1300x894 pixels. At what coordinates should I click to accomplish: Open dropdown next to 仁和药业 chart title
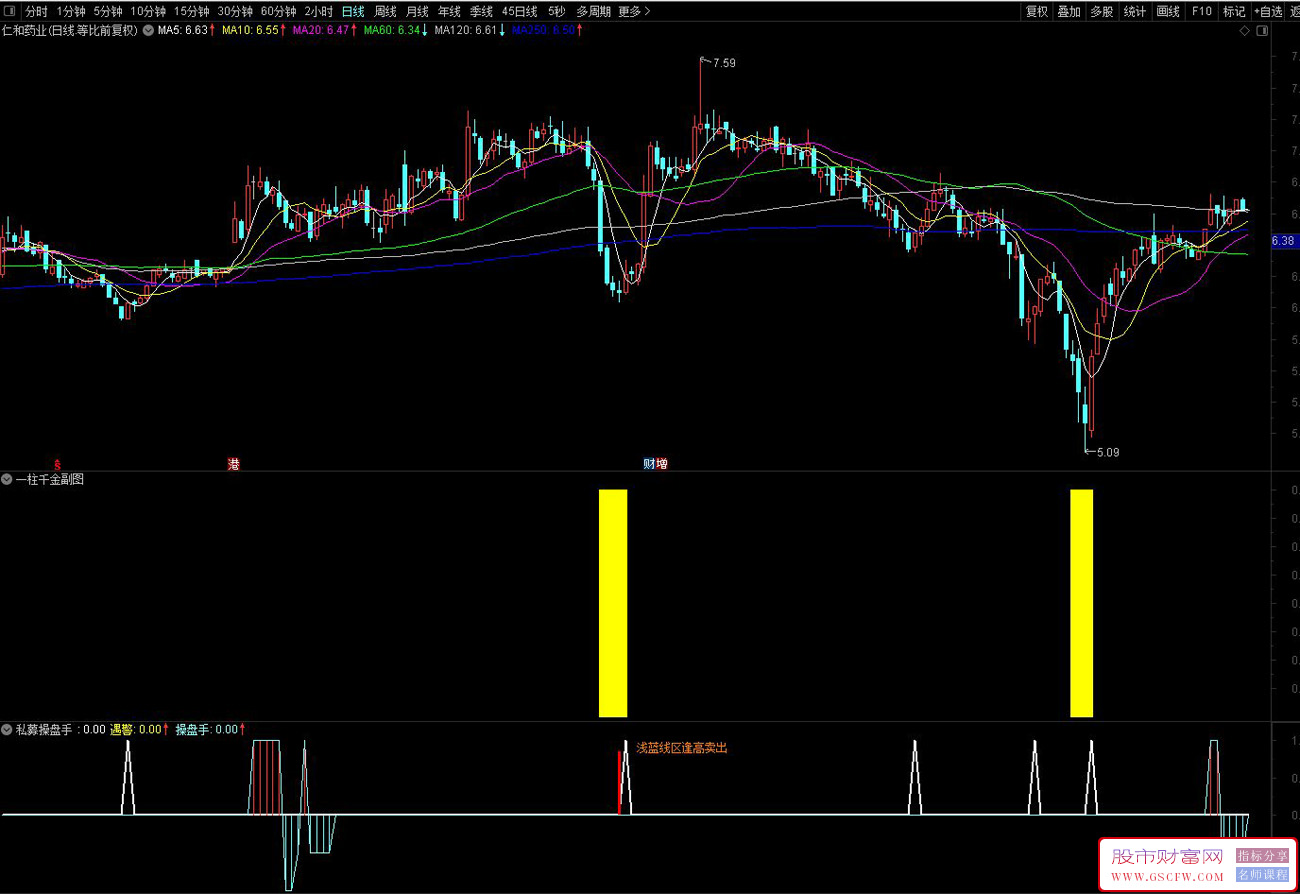tap(148, 31)
